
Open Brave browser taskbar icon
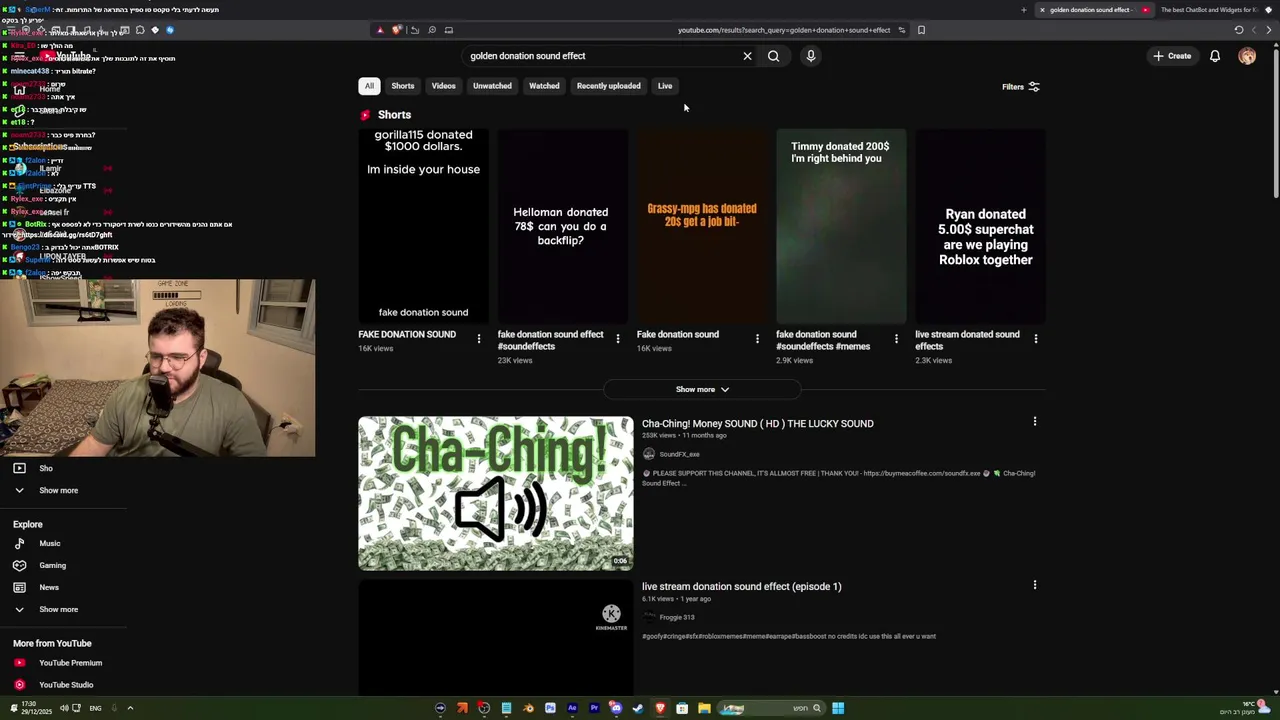(660, 708)
